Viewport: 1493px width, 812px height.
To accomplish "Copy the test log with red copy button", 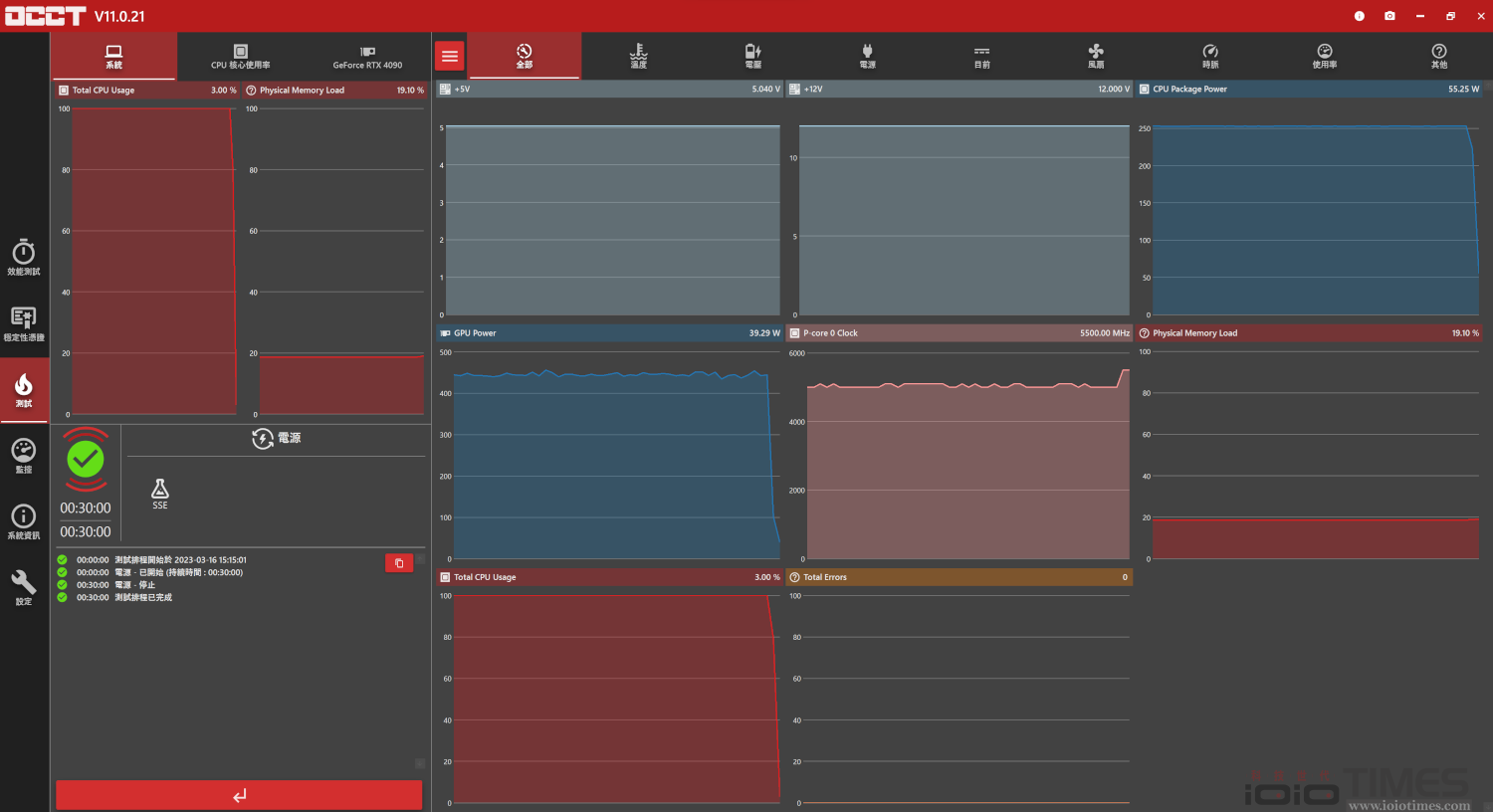I will 399,563.
